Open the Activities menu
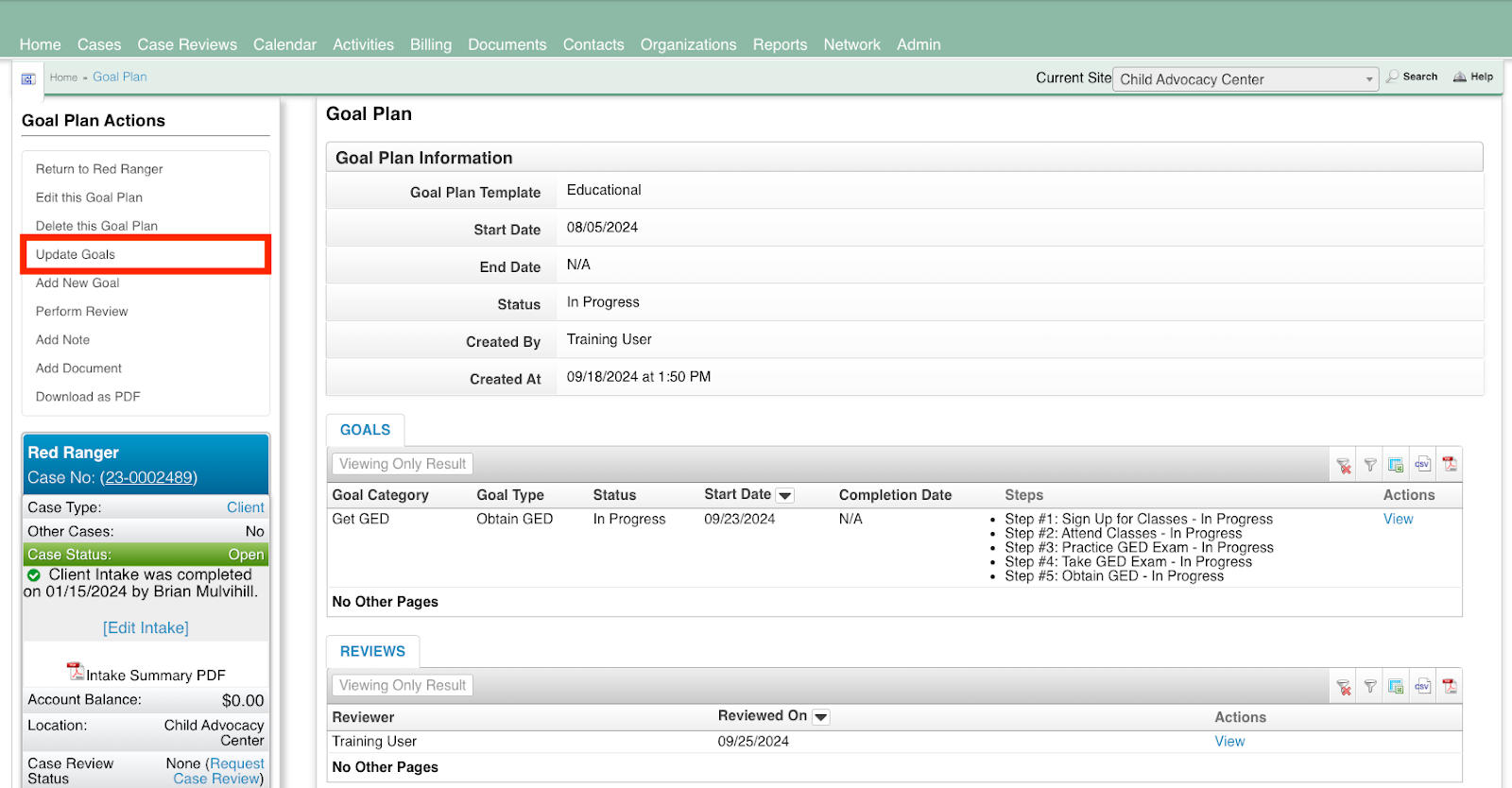 (363, 44)
